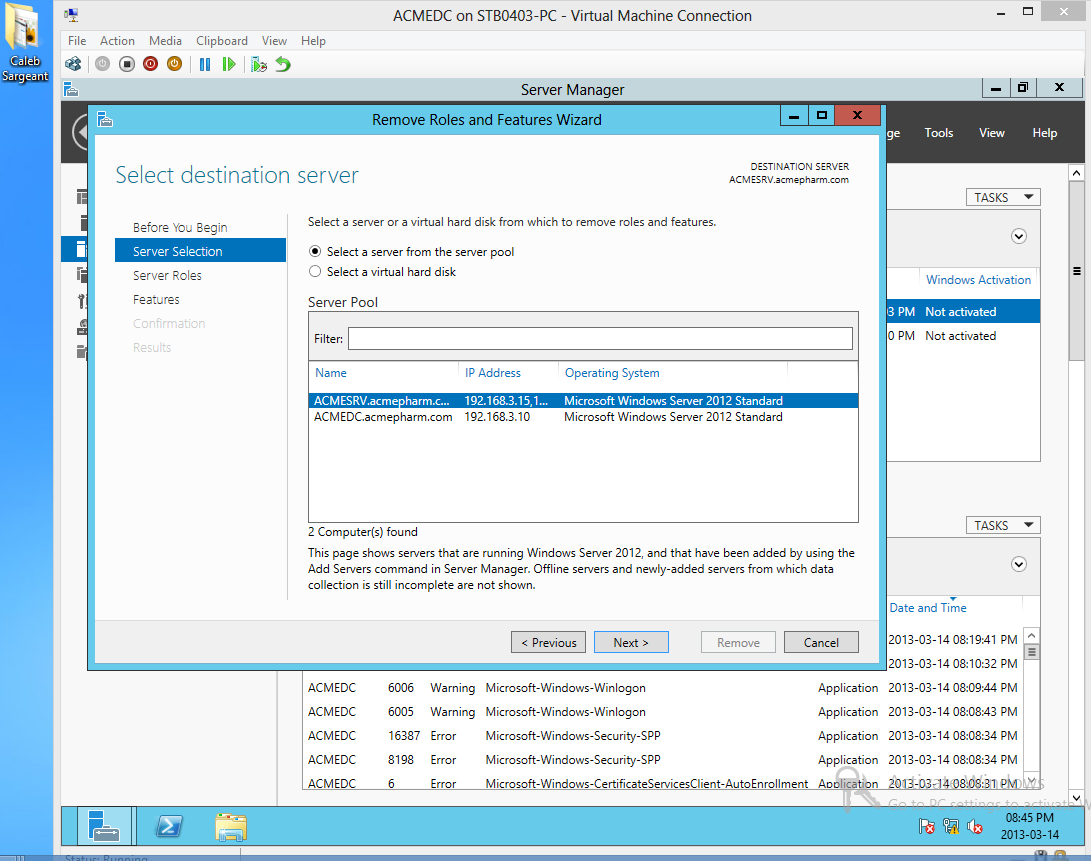Click the green Revert arrow icon
The image size is (1091, 861).
[x=282, y=64]
